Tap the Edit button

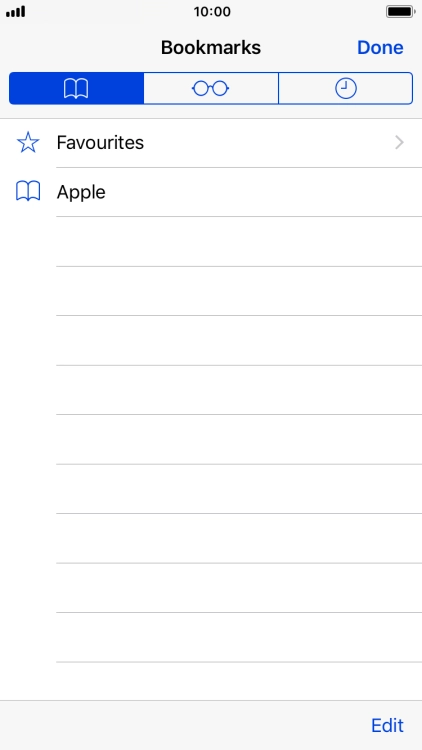click(388, 726)
